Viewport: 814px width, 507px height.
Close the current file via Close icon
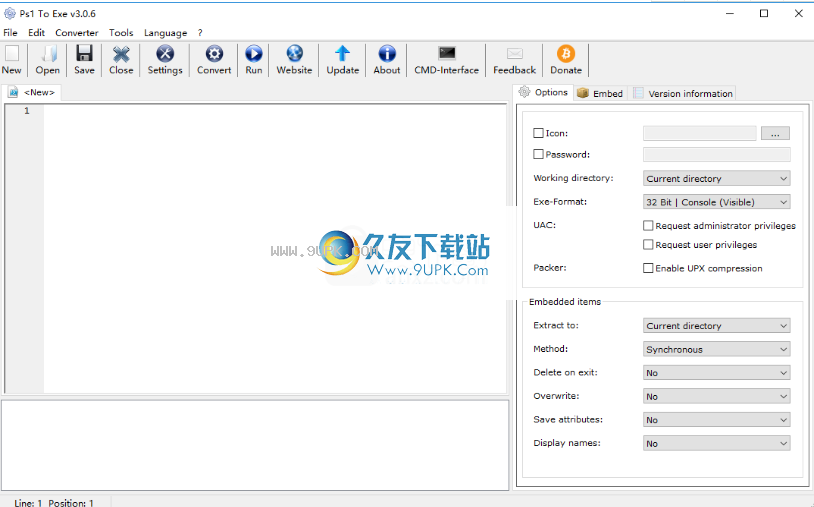pos(121,53)
